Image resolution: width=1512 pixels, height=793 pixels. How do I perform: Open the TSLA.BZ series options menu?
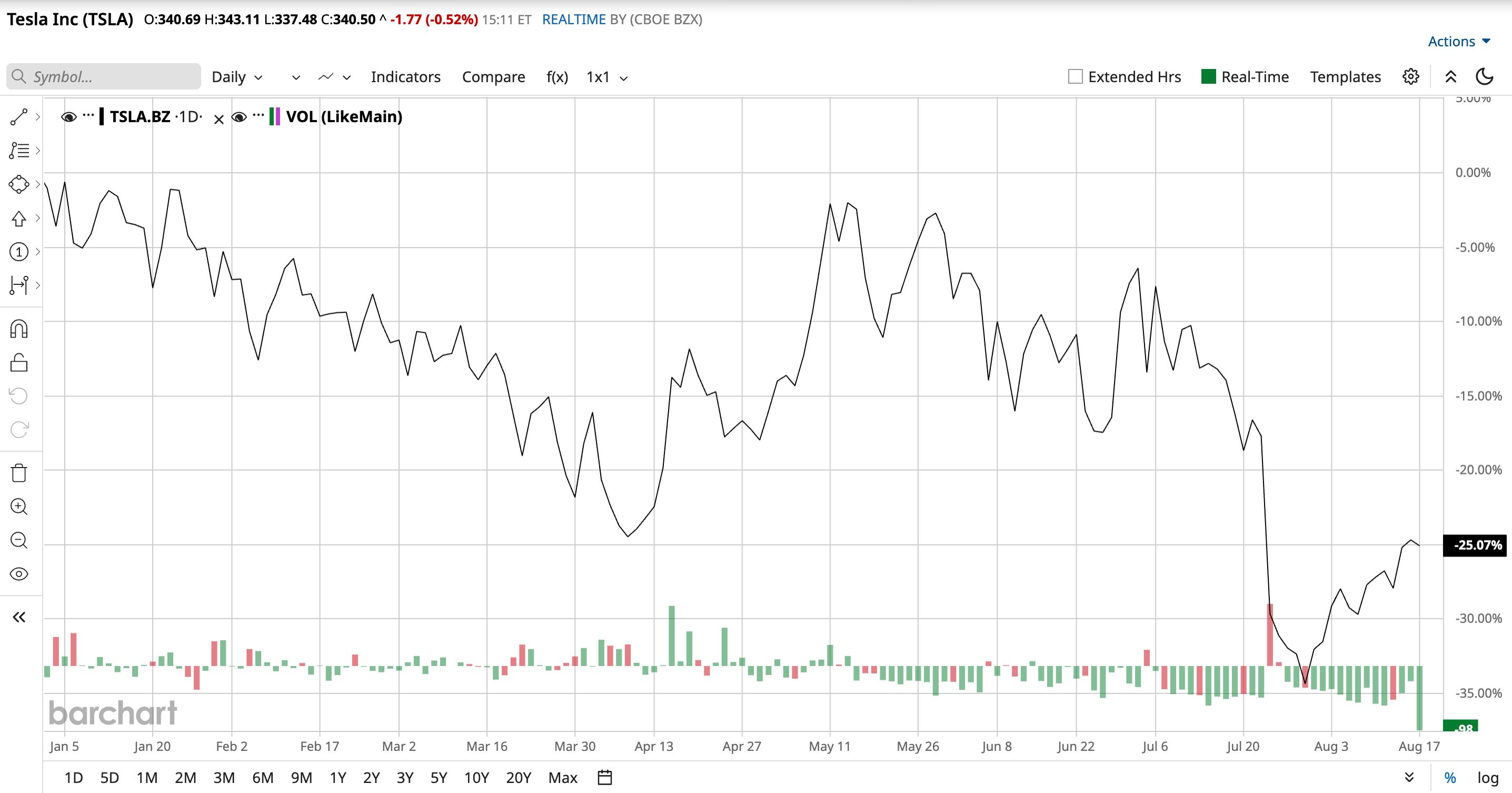[x=88, y=116]
